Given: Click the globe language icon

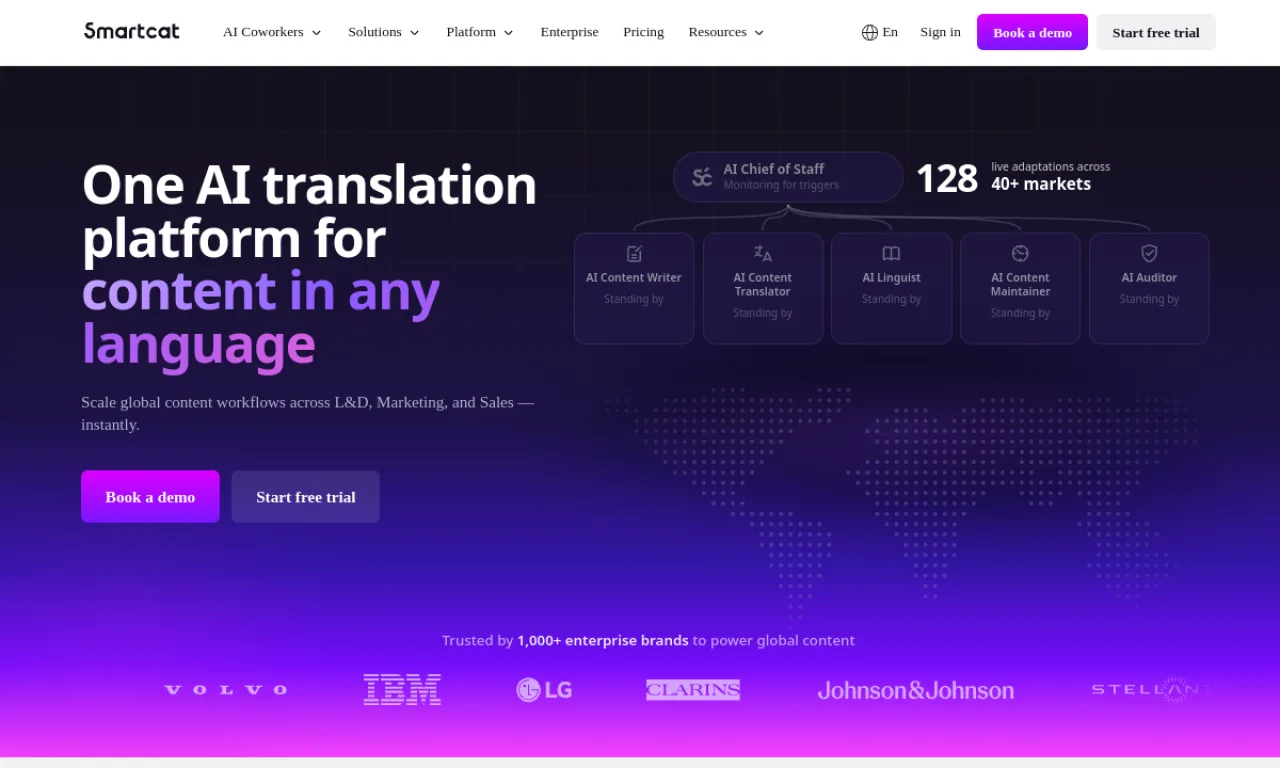Looking at the screenshot, I should click(869, 32).
